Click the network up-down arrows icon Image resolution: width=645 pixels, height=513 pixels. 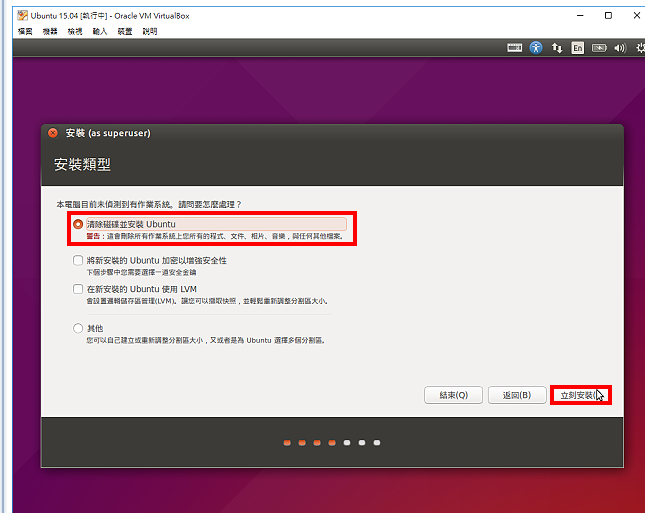coord(557,48)
